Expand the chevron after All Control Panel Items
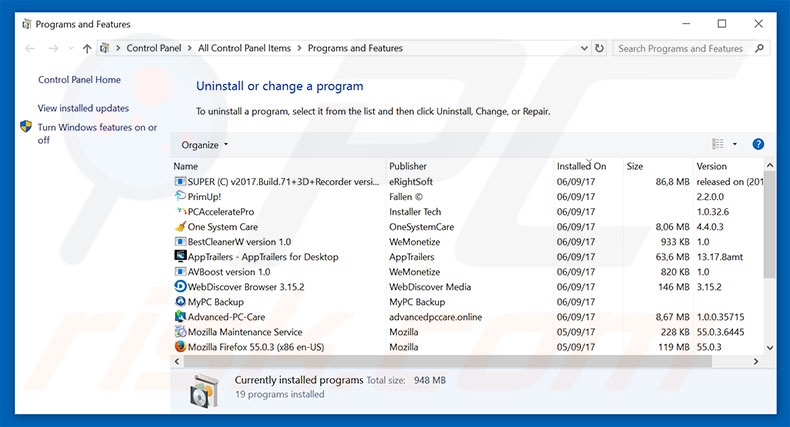 [299, 48]
